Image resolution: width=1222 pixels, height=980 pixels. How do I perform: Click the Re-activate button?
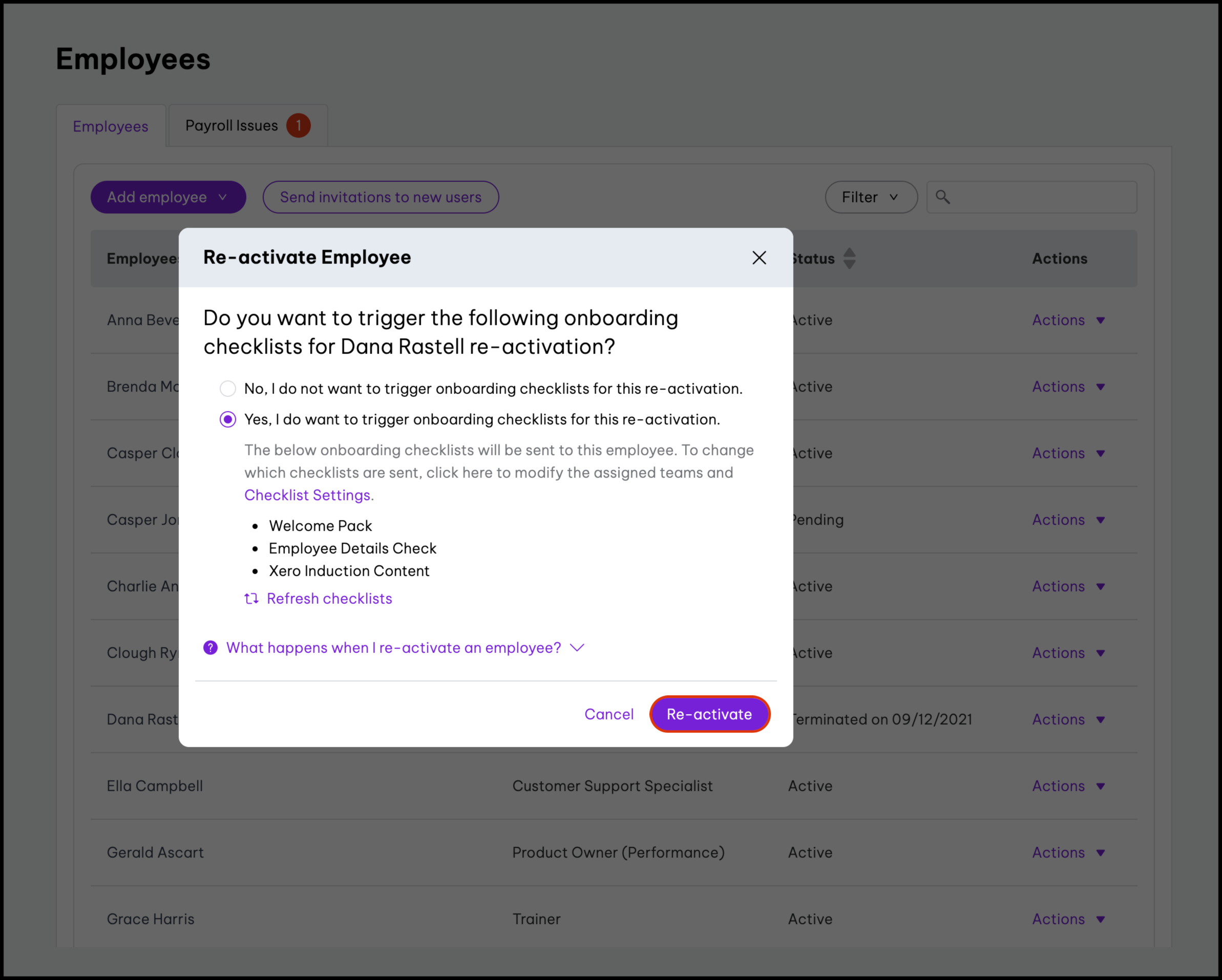709,714
